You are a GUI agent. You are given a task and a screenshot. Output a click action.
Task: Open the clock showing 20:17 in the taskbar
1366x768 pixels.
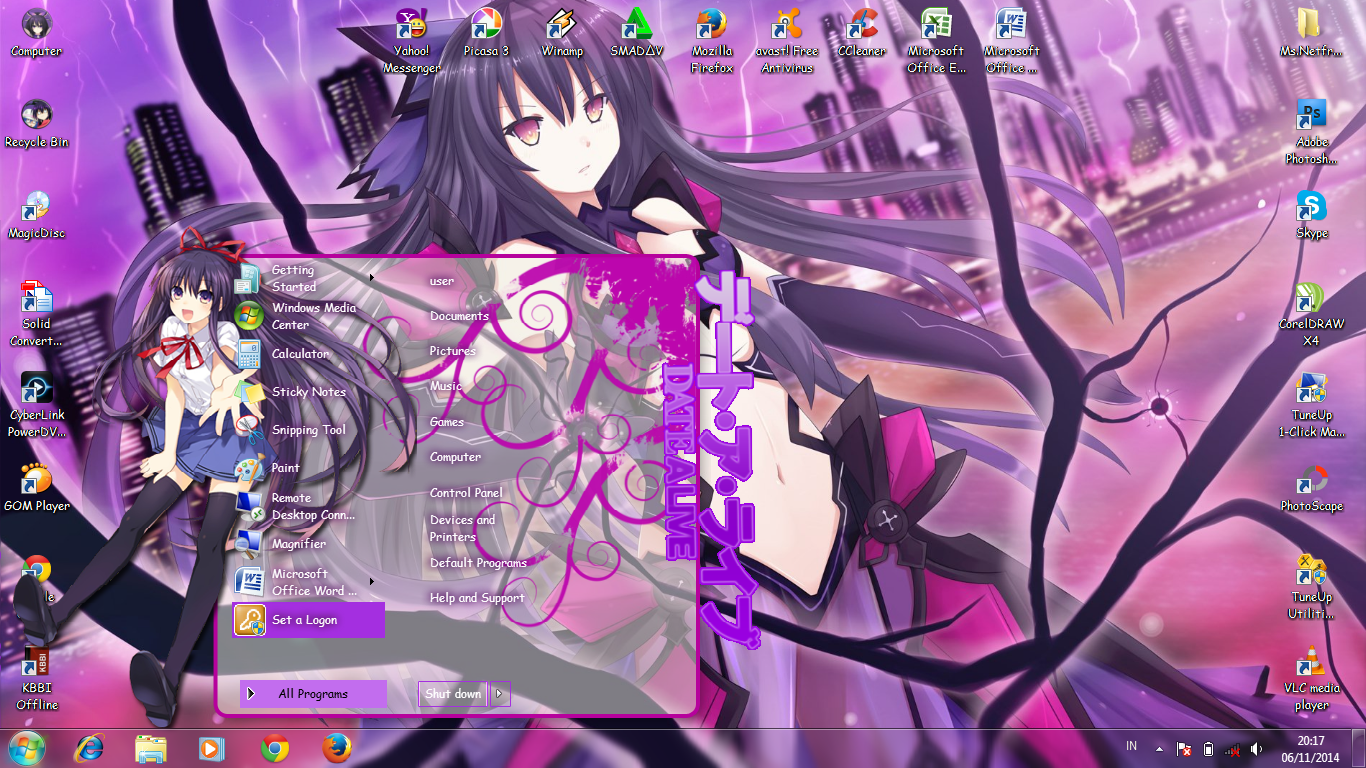click(x=1311, y=748)
